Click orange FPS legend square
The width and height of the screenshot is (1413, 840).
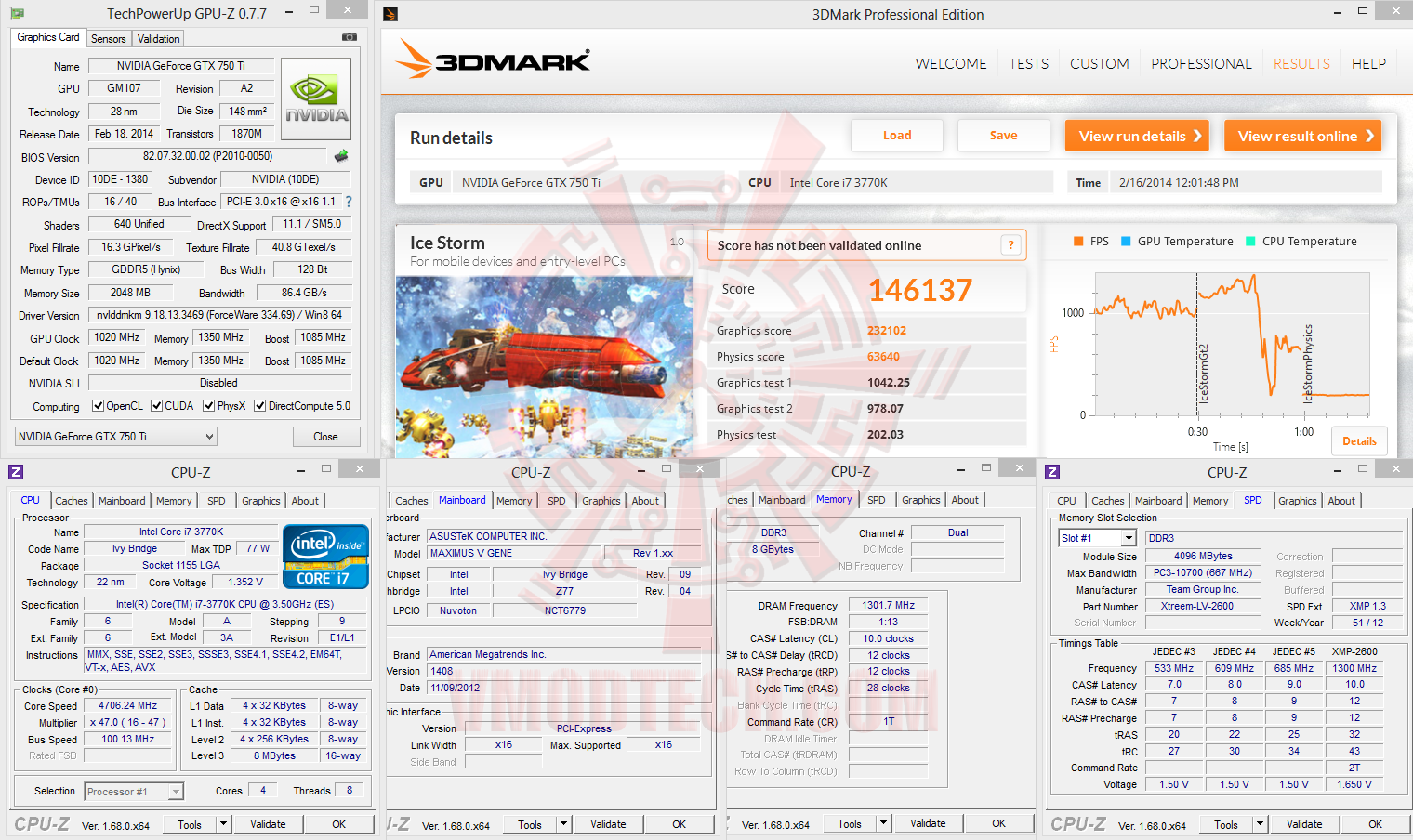(x=1078, y=242)
